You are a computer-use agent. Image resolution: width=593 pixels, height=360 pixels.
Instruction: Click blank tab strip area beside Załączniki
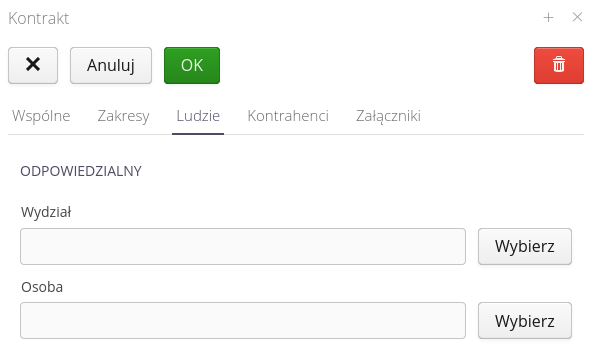[x=505, y=116]
